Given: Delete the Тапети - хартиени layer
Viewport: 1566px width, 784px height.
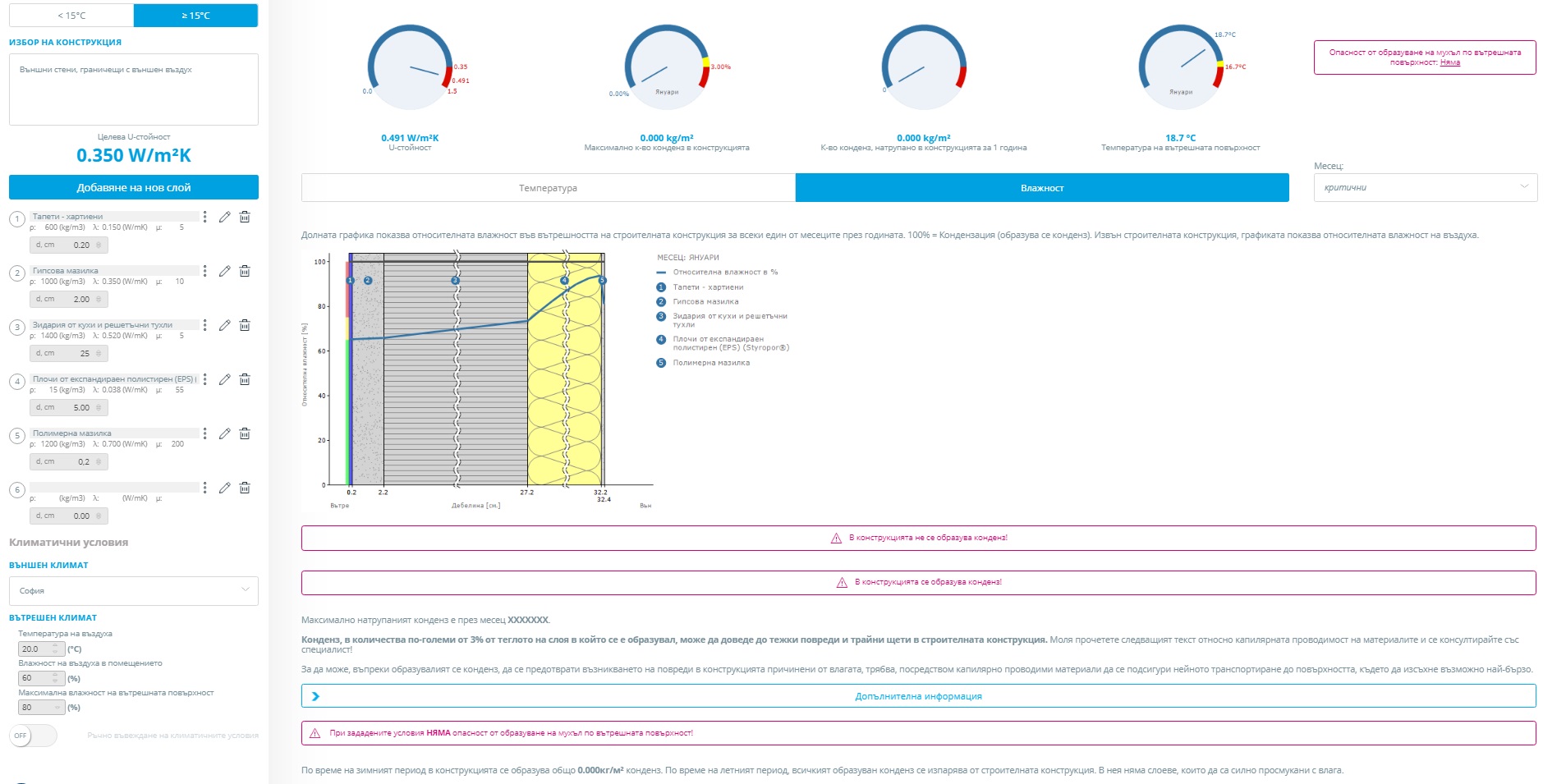Looking at the screenshot, I should tap(245, 218).
